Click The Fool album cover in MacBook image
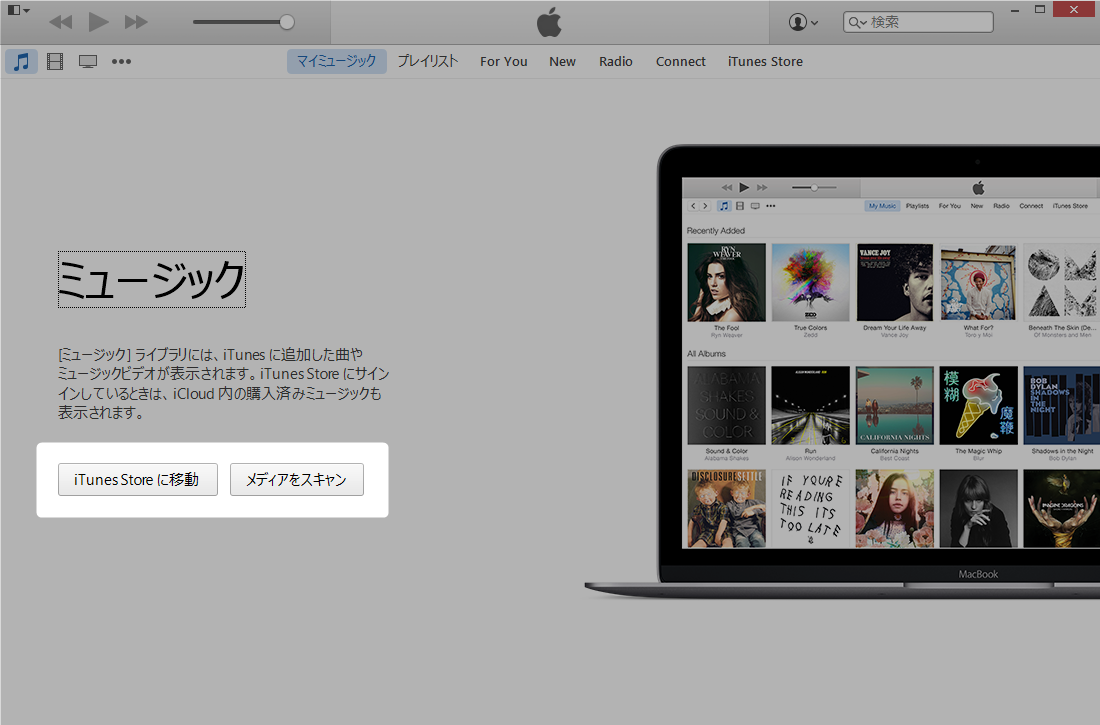 click(x=727, y=283)
